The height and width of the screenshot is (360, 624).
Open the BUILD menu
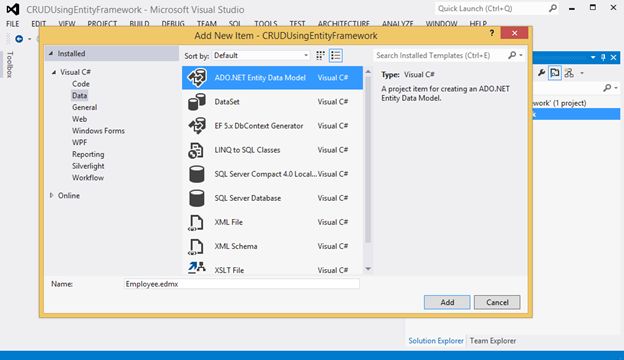pos(139,23)
